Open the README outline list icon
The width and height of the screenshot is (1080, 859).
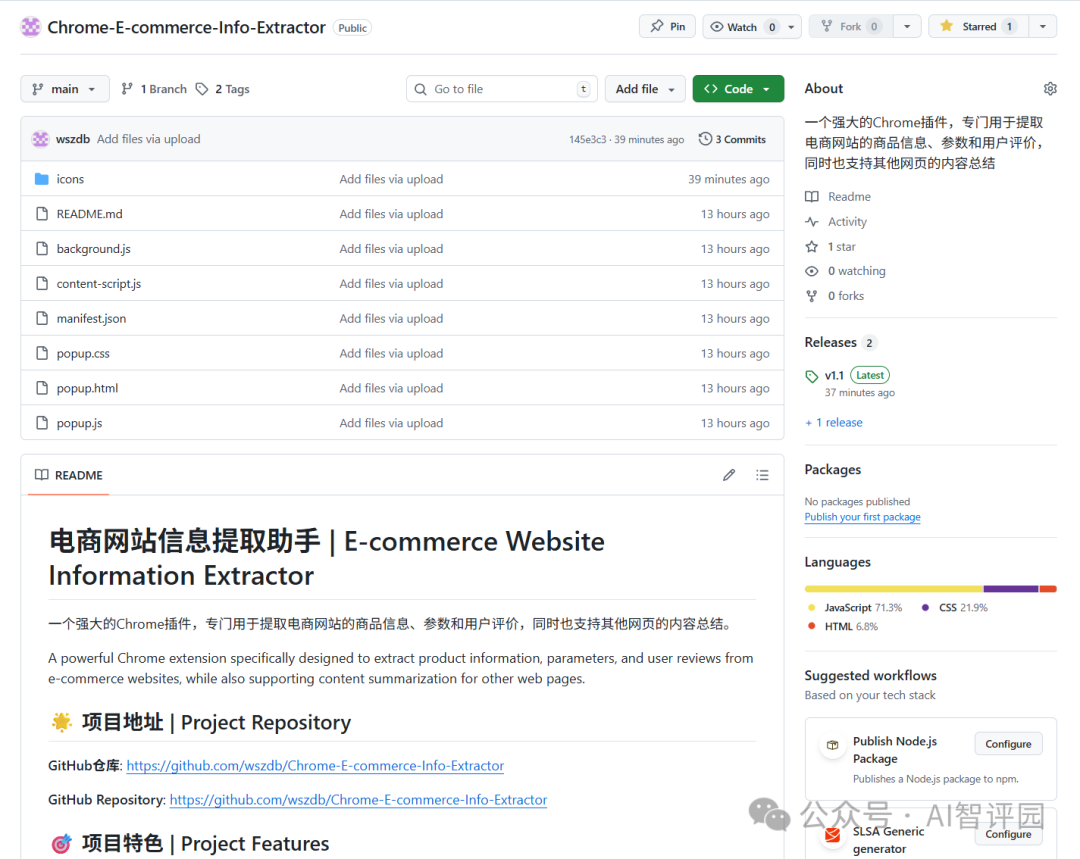[762, 474]
